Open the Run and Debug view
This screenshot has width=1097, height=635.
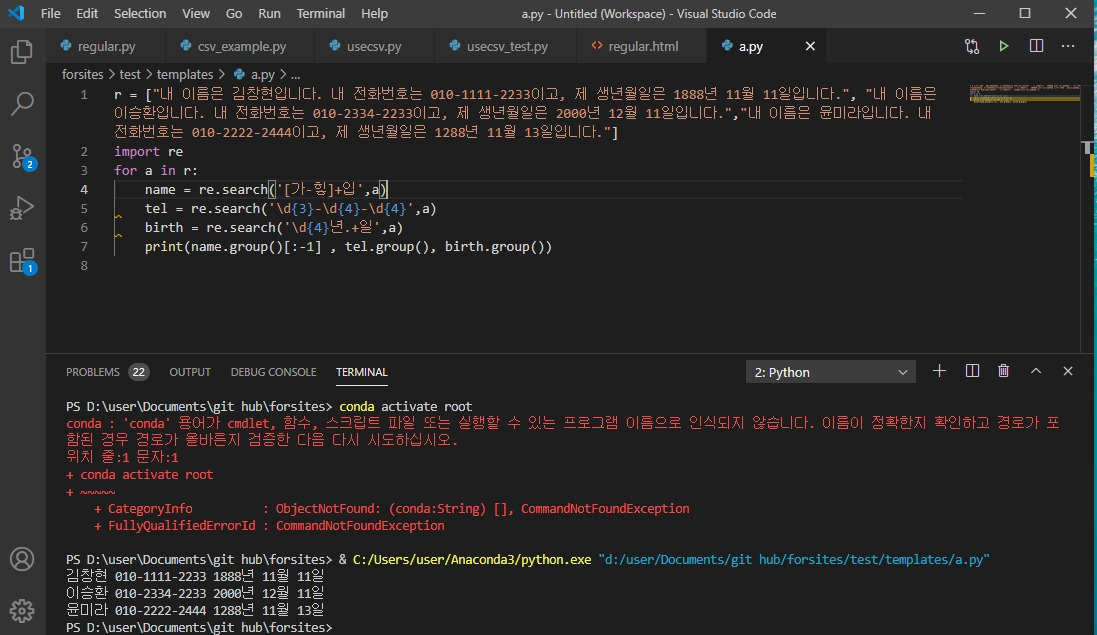click(22, 208)
